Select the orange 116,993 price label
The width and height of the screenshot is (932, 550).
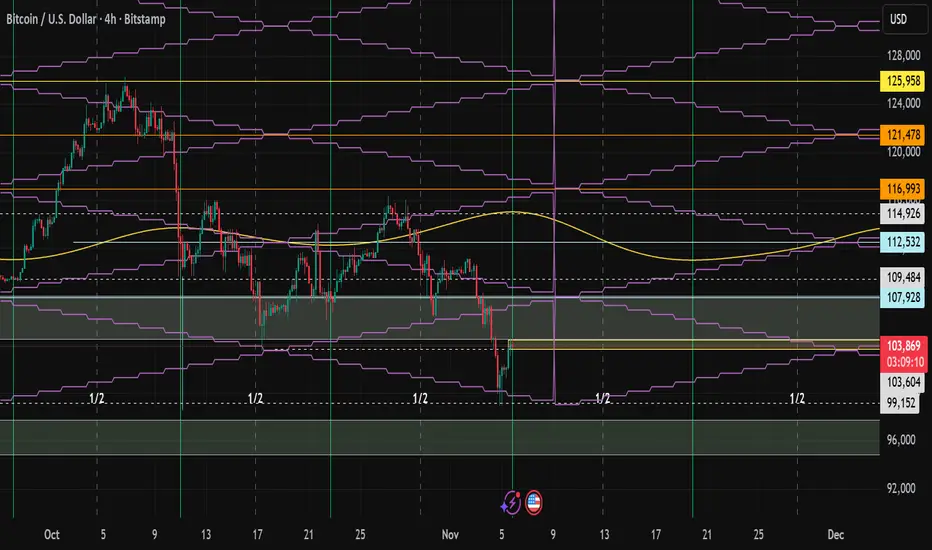pyautogui.click(x=903, y=189)
